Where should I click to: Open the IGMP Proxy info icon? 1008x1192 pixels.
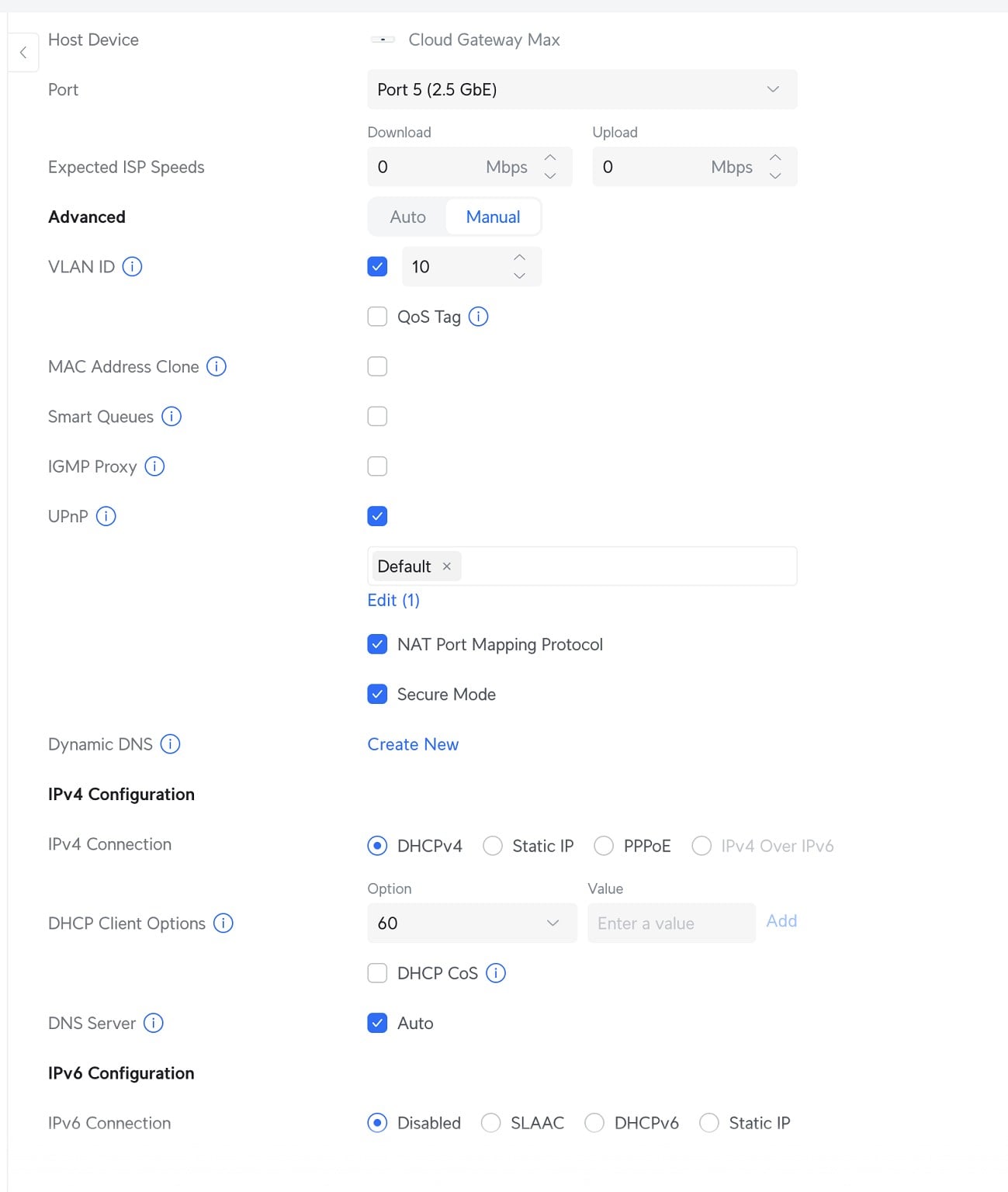pyautogui.click(x=155, y=466)
